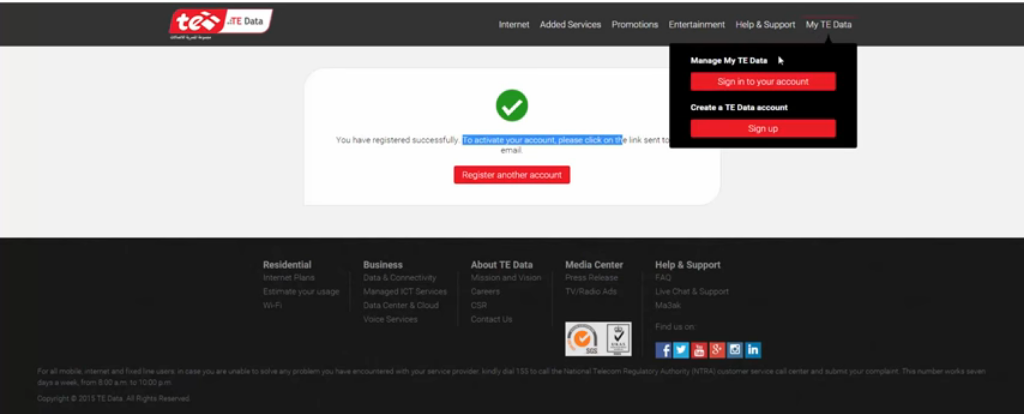This screenshot has height=414, width=1024.
Task: Open Data Center & Cloud link
Action: point(401,306)
